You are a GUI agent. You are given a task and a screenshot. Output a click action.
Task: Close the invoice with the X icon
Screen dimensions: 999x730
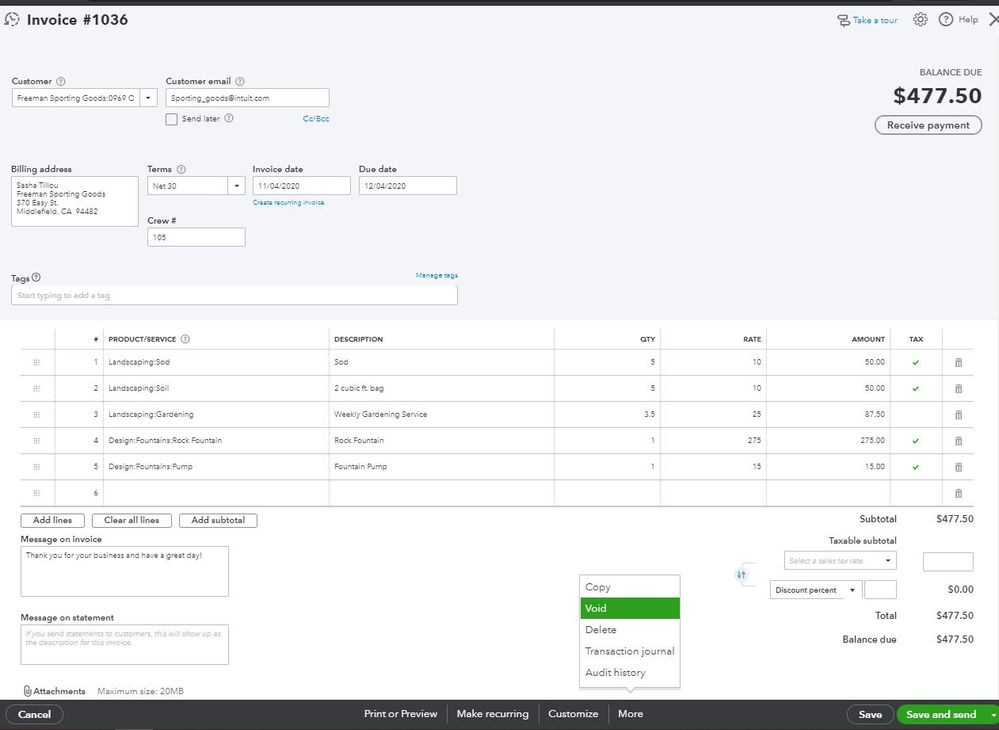(x=993, y=20)
